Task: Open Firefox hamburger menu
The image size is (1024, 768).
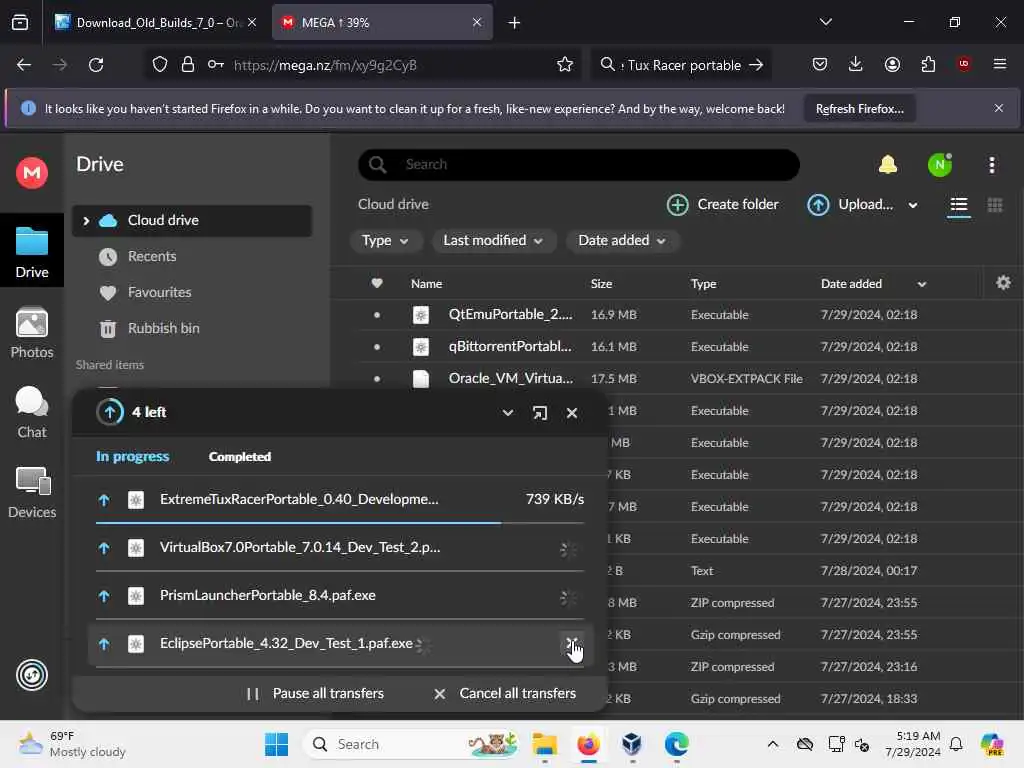Action: [x=999, y=64]
